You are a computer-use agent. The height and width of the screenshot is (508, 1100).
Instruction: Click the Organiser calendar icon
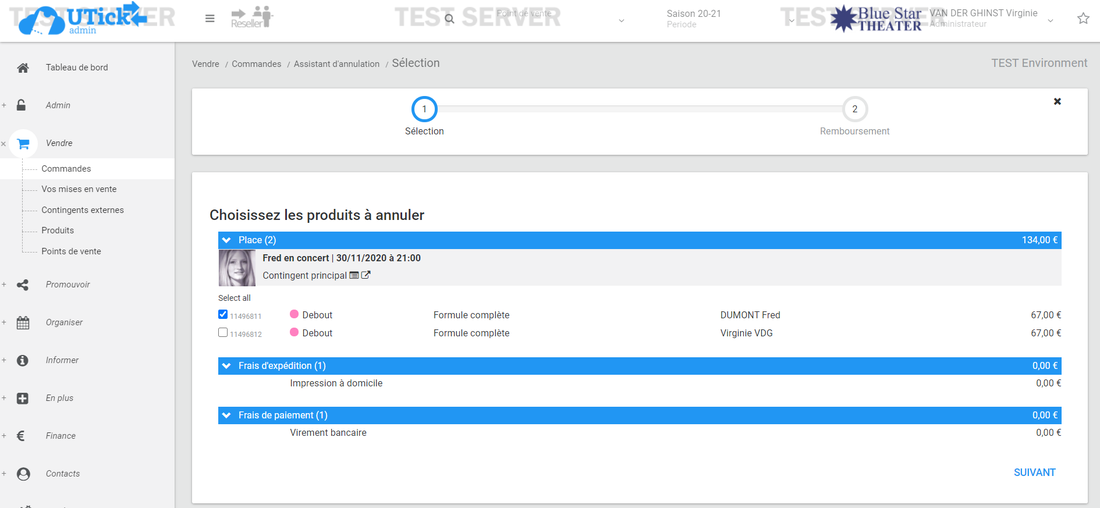pos(23,323)
